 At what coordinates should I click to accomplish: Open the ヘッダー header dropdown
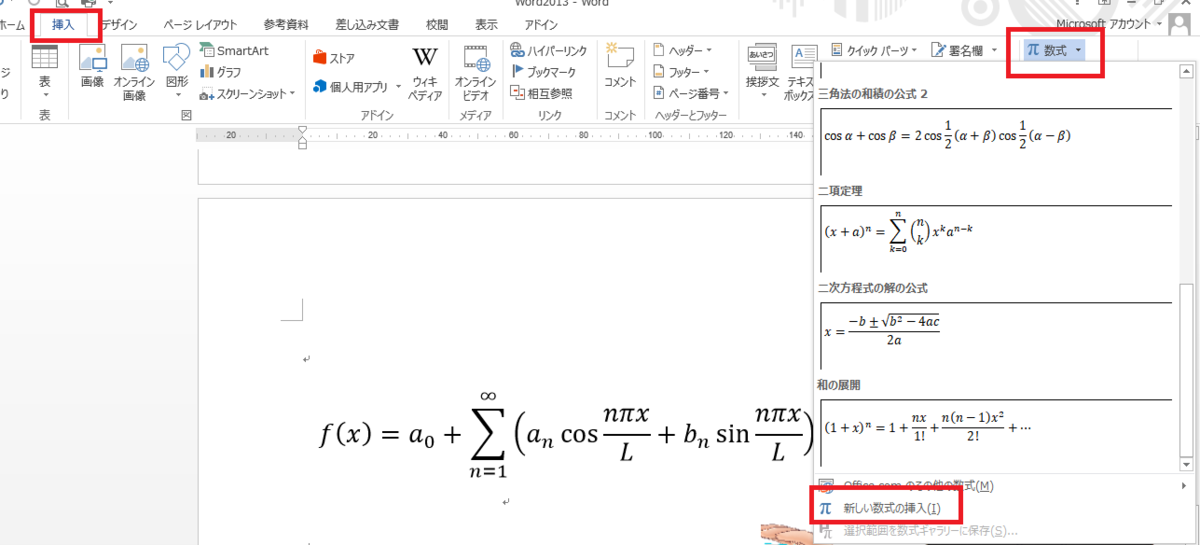tap(683, 50)
